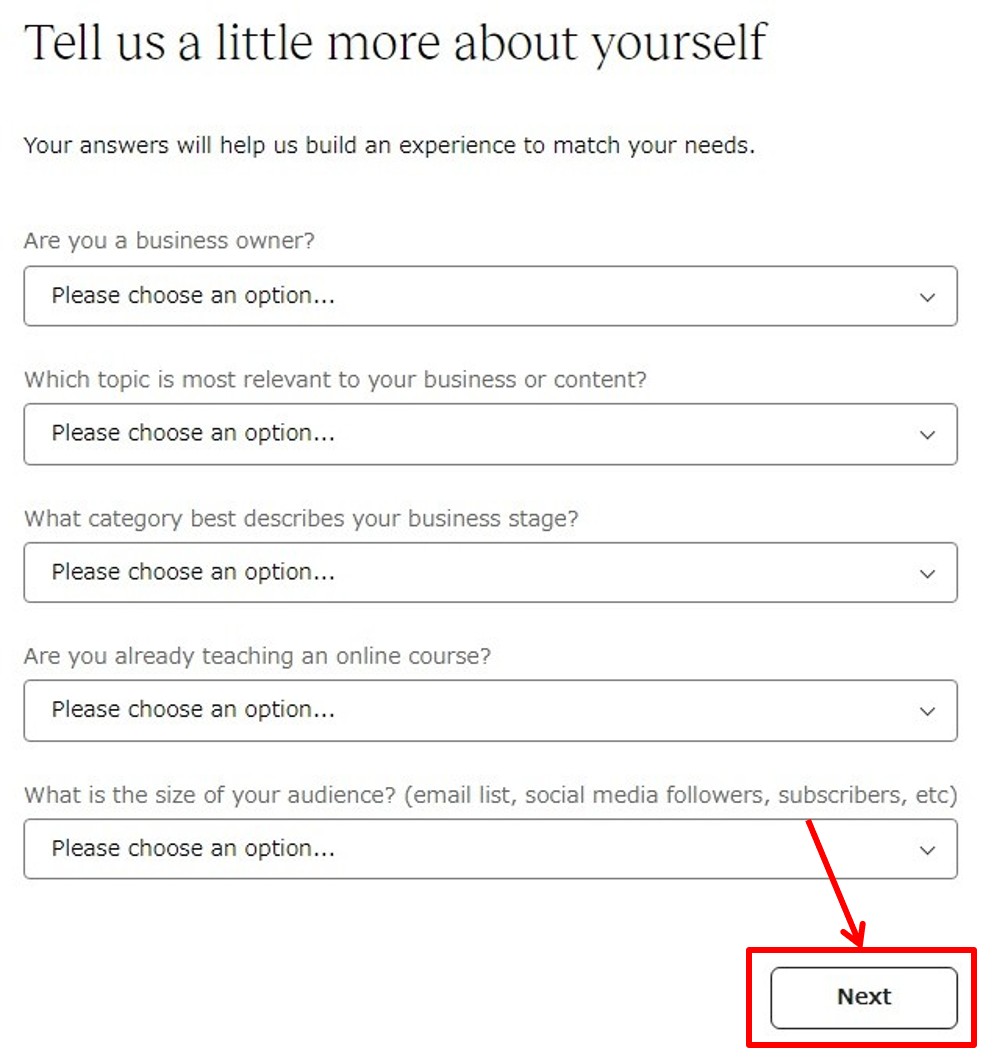Open the business owner dropdown

point(490,296)
